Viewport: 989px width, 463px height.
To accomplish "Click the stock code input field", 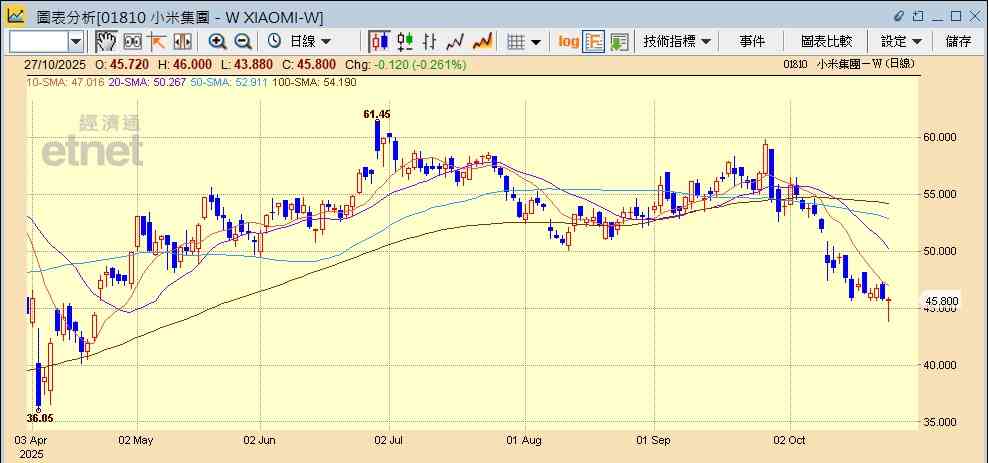I will [x=38, y=41].
